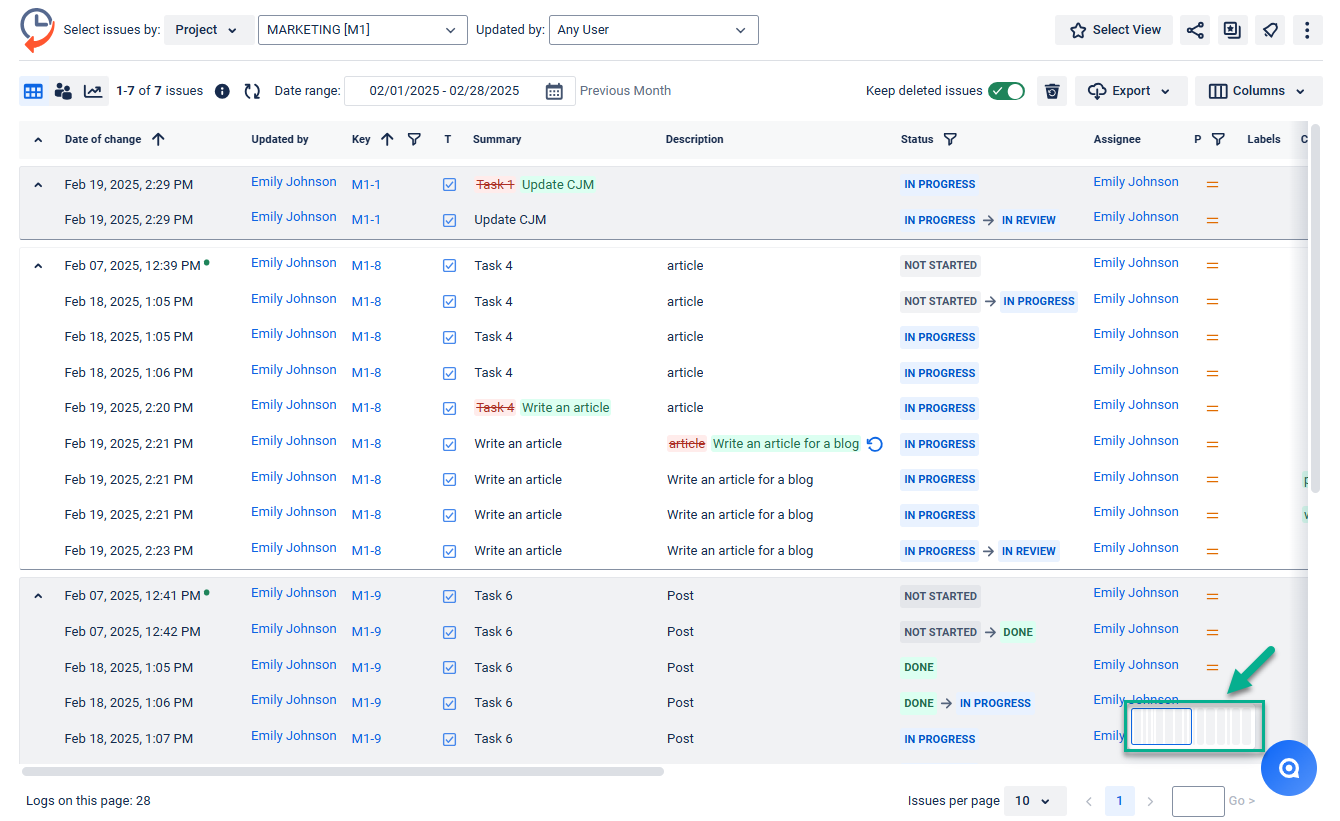Collapse the M1-8 issue group
This screenshot has height=821, width=1340.
[x=38, y=266]
